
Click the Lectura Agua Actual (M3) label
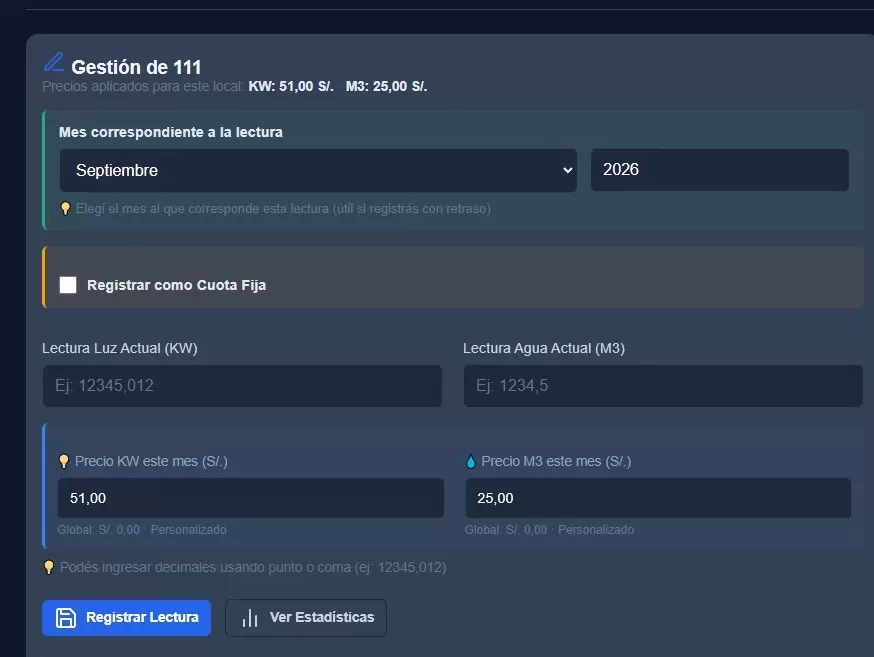544,348
